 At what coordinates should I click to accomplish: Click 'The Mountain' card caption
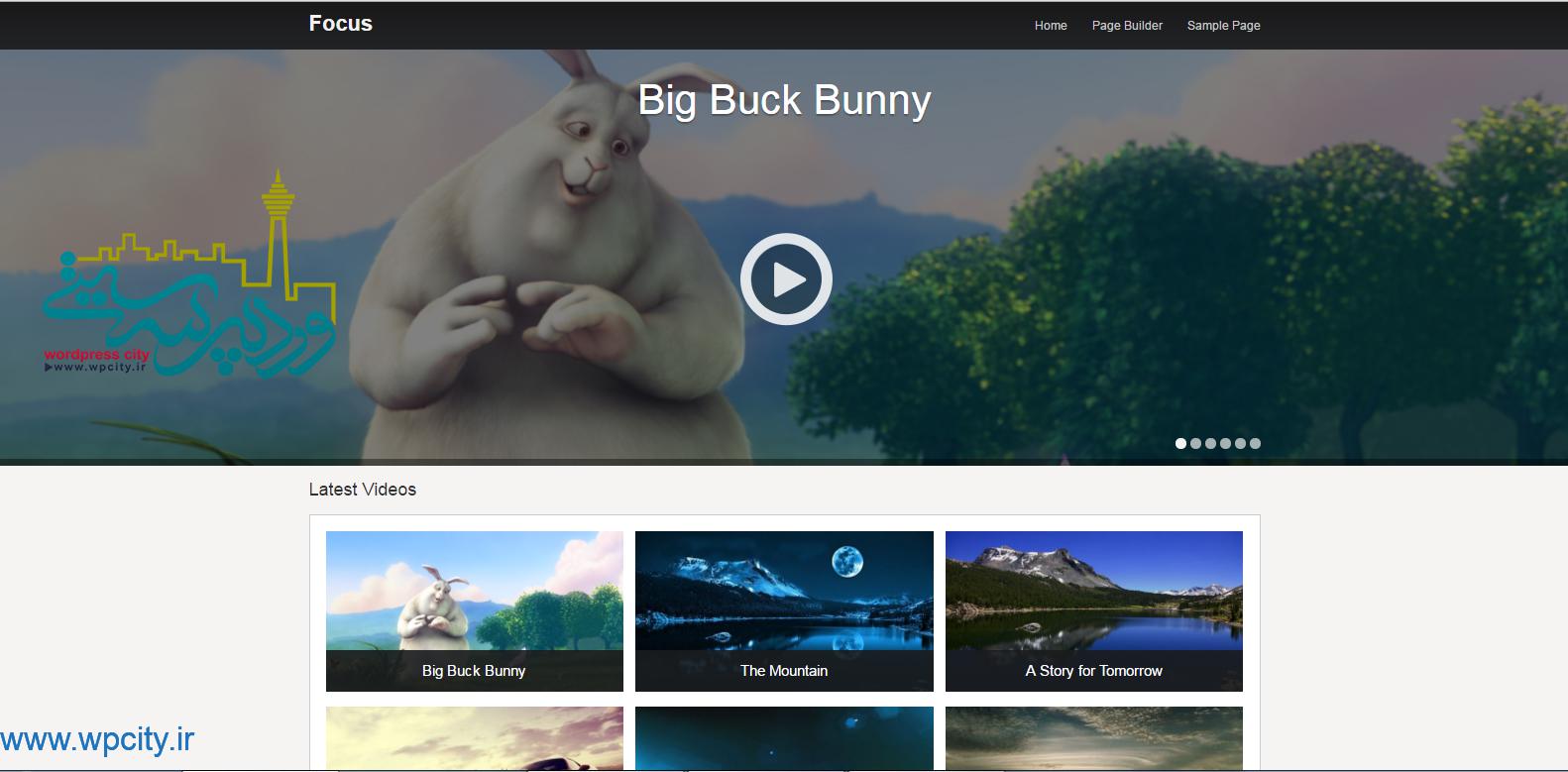point(784,671)
